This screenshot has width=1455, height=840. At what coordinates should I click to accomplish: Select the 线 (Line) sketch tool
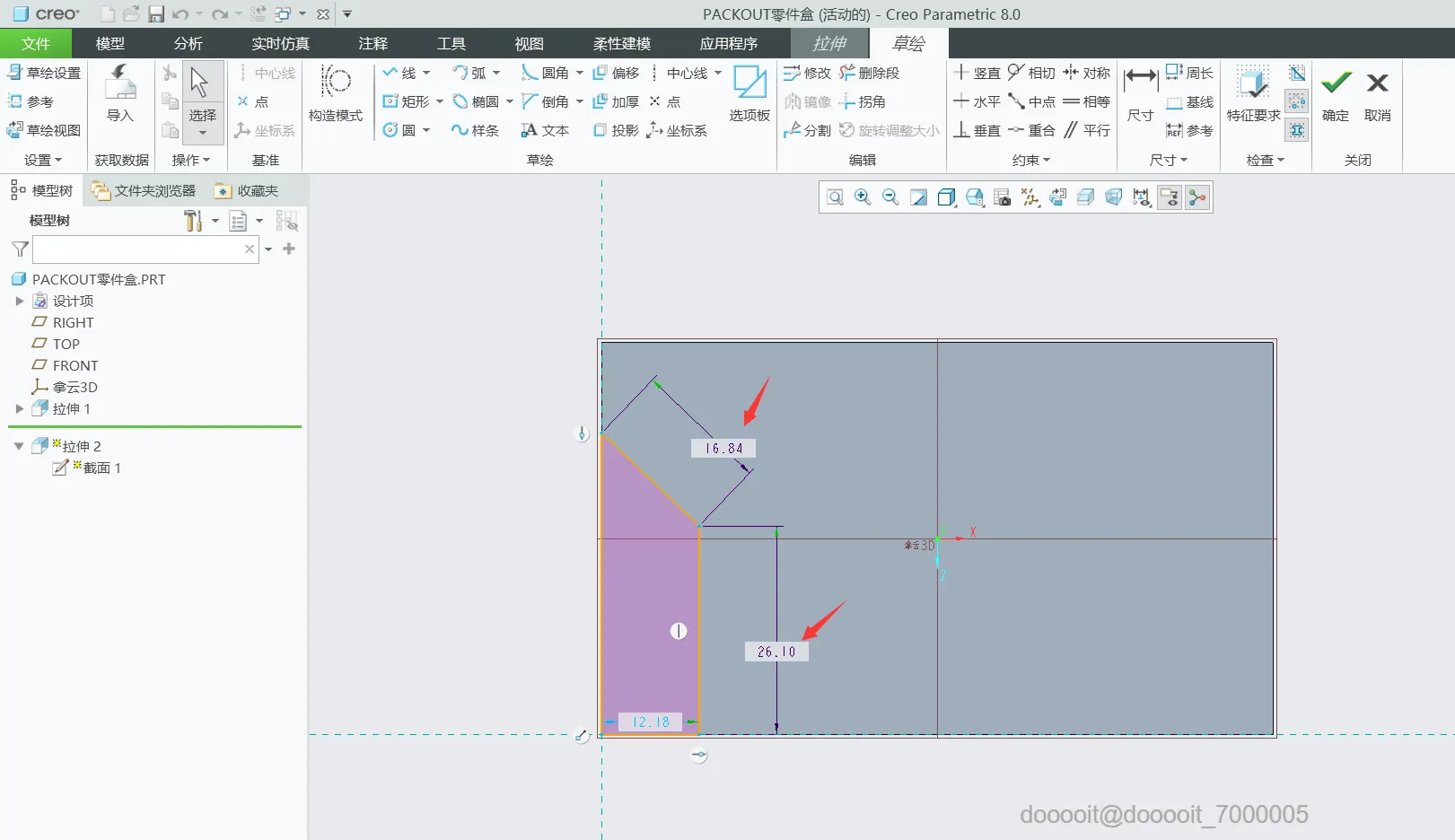pyautogui.click(x=399, y=73)
